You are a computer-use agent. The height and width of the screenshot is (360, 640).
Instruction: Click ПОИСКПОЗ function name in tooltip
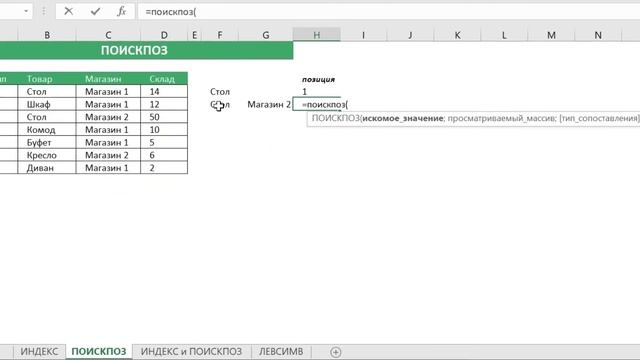click(336, 118)
